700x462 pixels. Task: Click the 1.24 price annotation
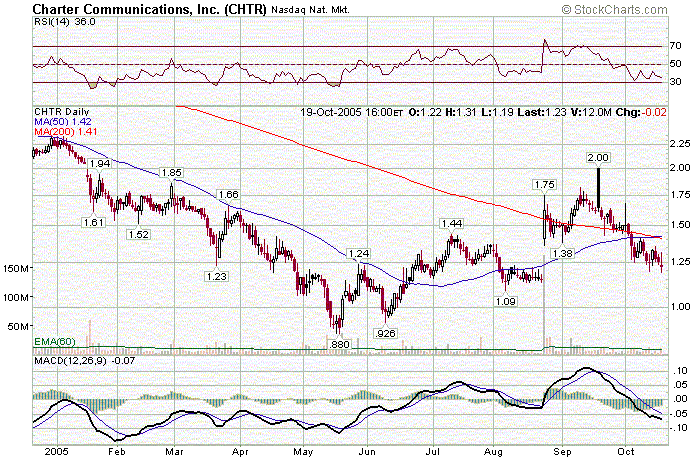tap(359, 254)
